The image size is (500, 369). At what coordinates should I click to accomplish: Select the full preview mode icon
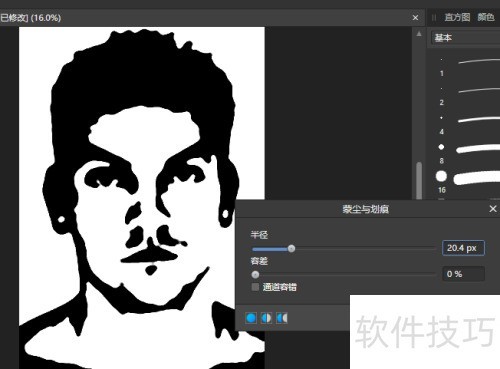click(251, 318)
